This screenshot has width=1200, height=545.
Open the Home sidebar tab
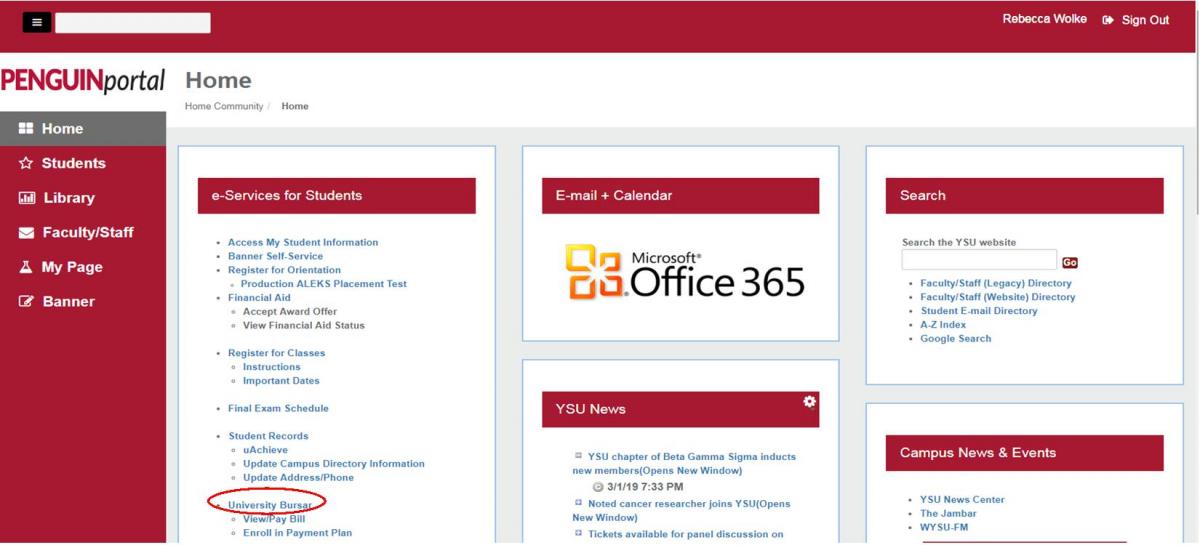pos(62,129)
